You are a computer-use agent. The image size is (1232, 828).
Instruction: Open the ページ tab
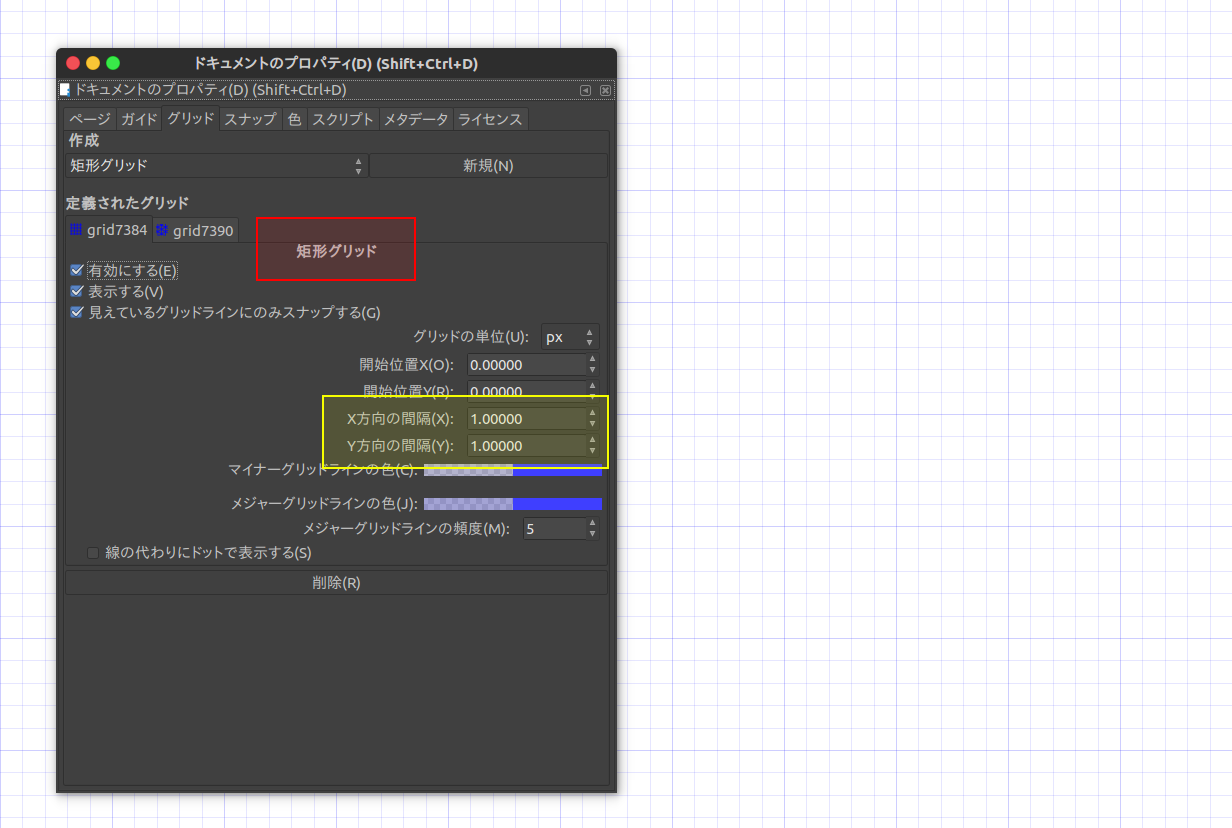point(89,119)
